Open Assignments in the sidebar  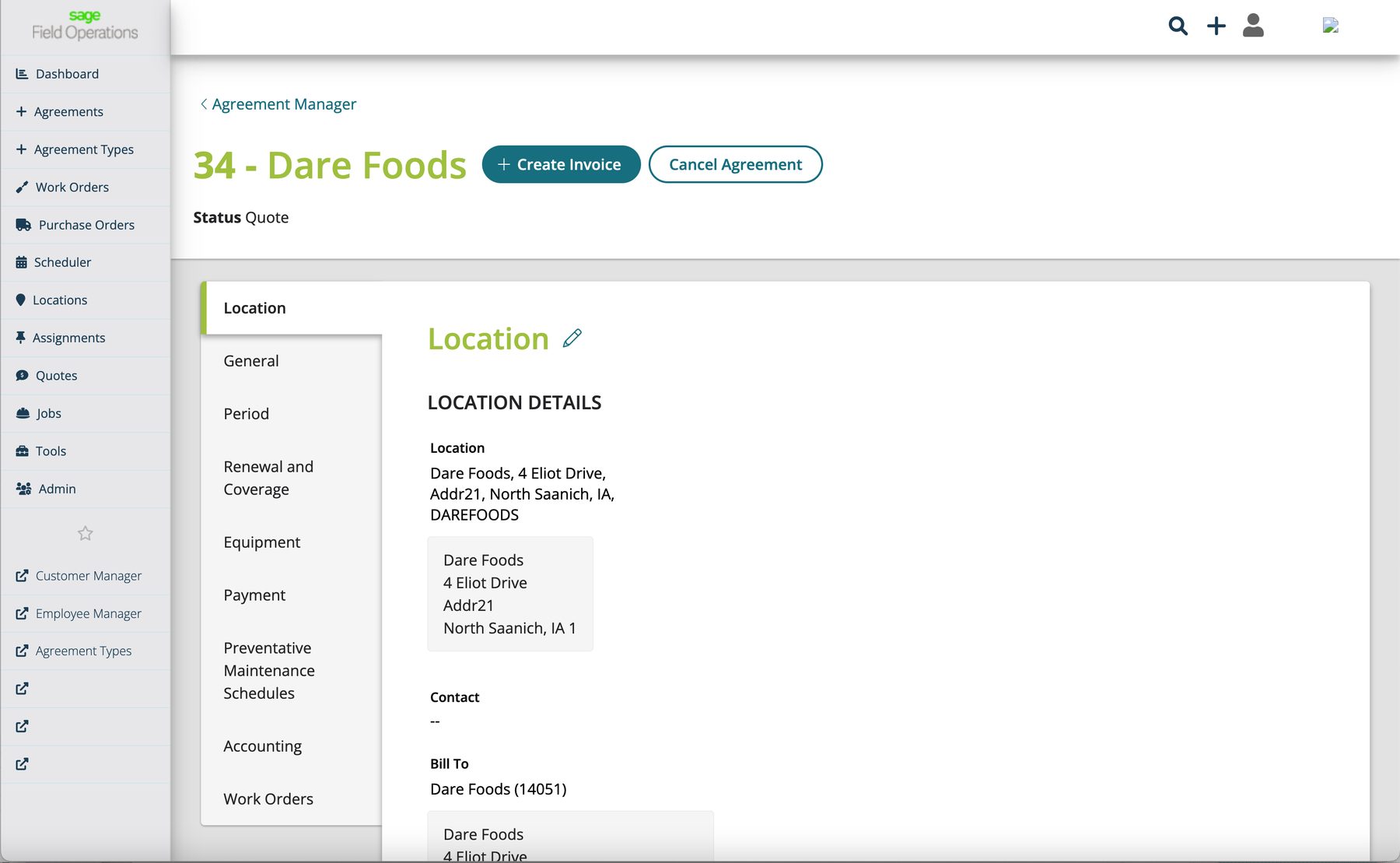86,339
